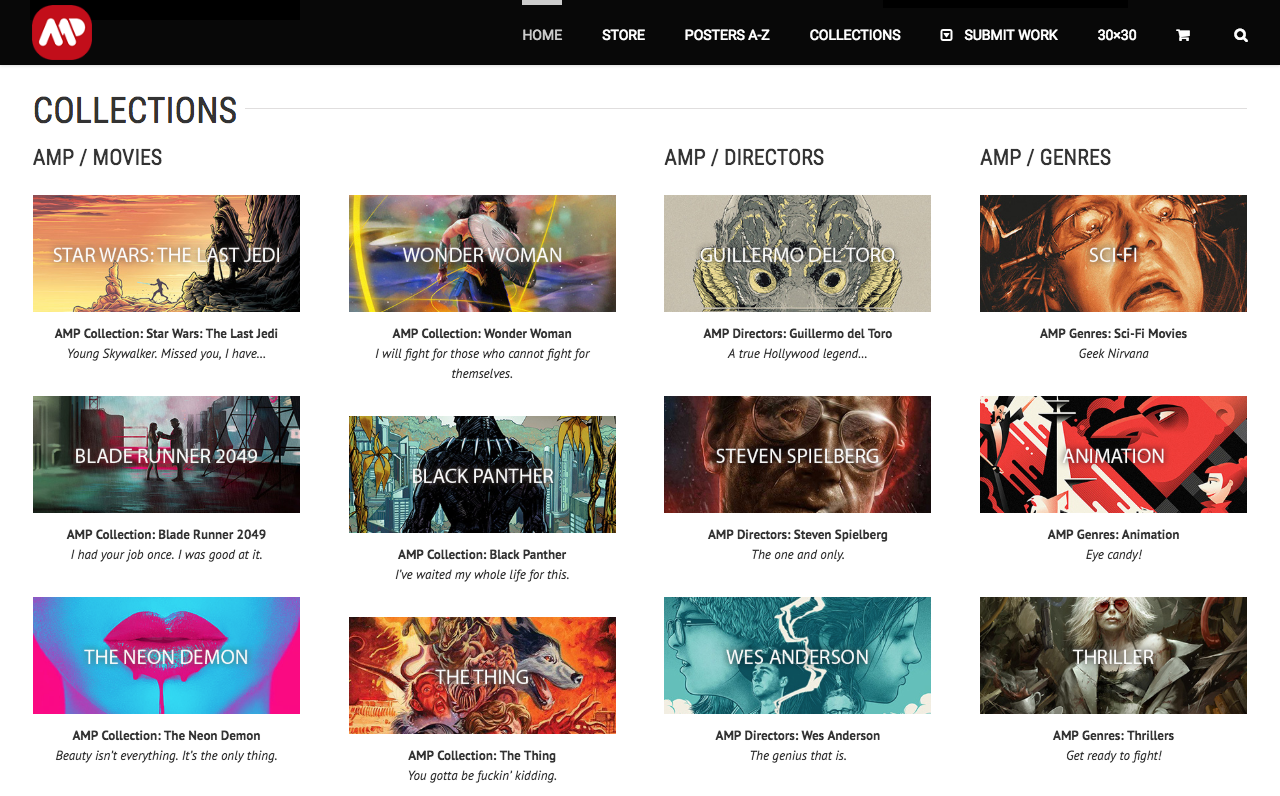Click 'AMP Directors: Wes Anderson' link
The height and width of the screenshot is (796, 1280).
797,736
